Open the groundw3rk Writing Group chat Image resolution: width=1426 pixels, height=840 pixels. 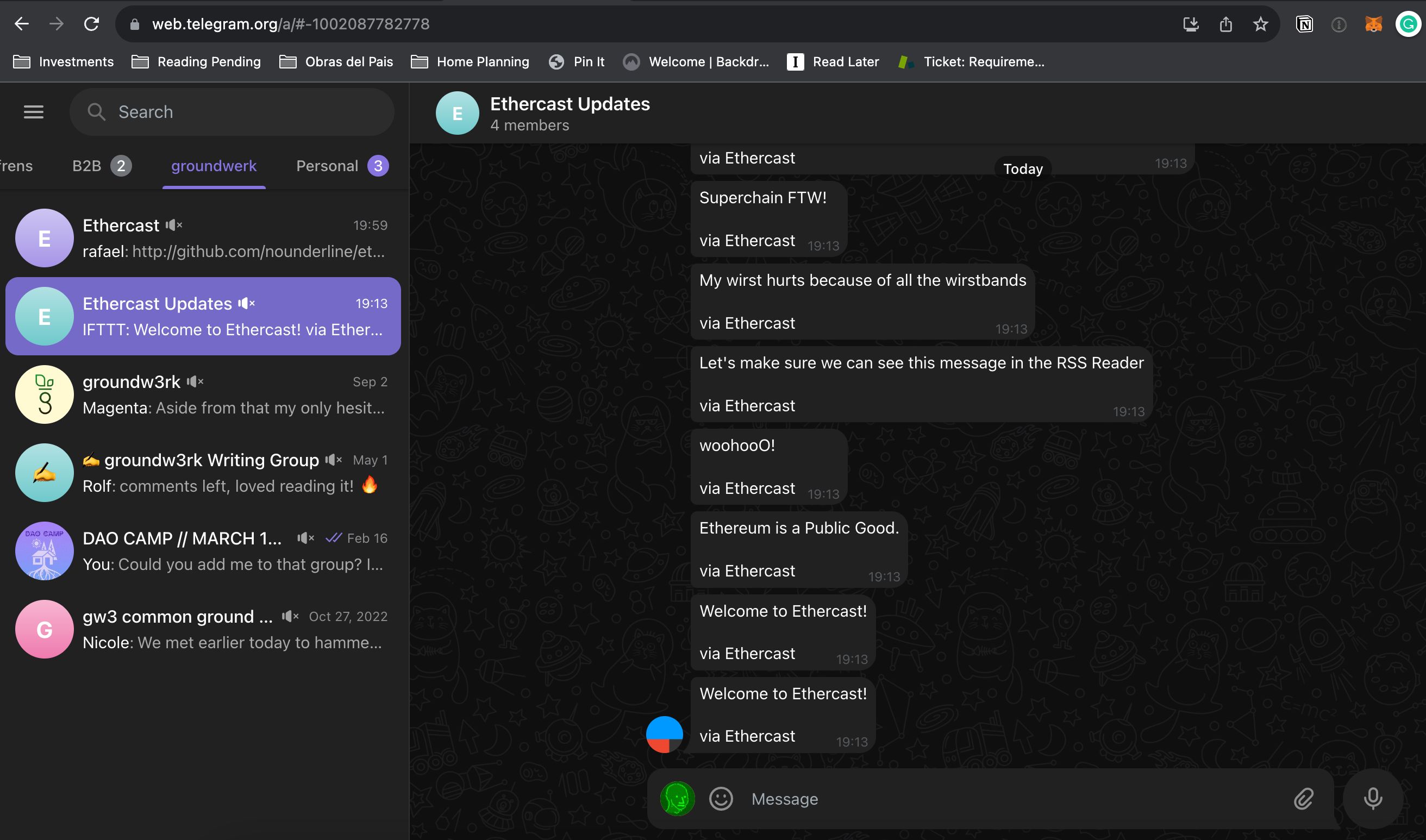coord(203,473)
